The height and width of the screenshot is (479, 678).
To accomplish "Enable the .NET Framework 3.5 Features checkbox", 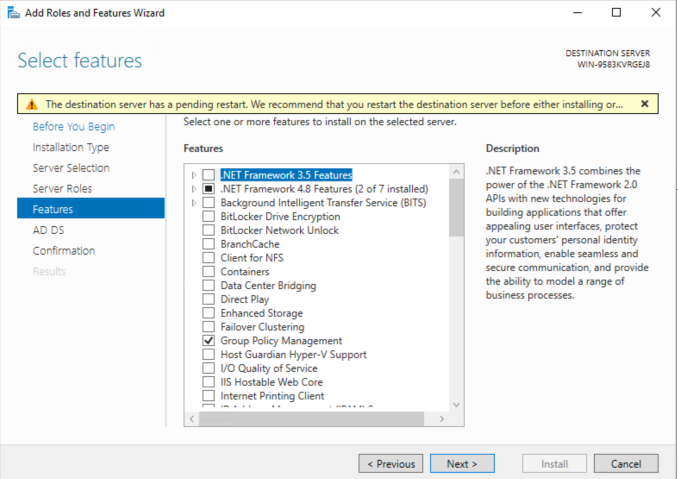I will click(x=208, y=175).
